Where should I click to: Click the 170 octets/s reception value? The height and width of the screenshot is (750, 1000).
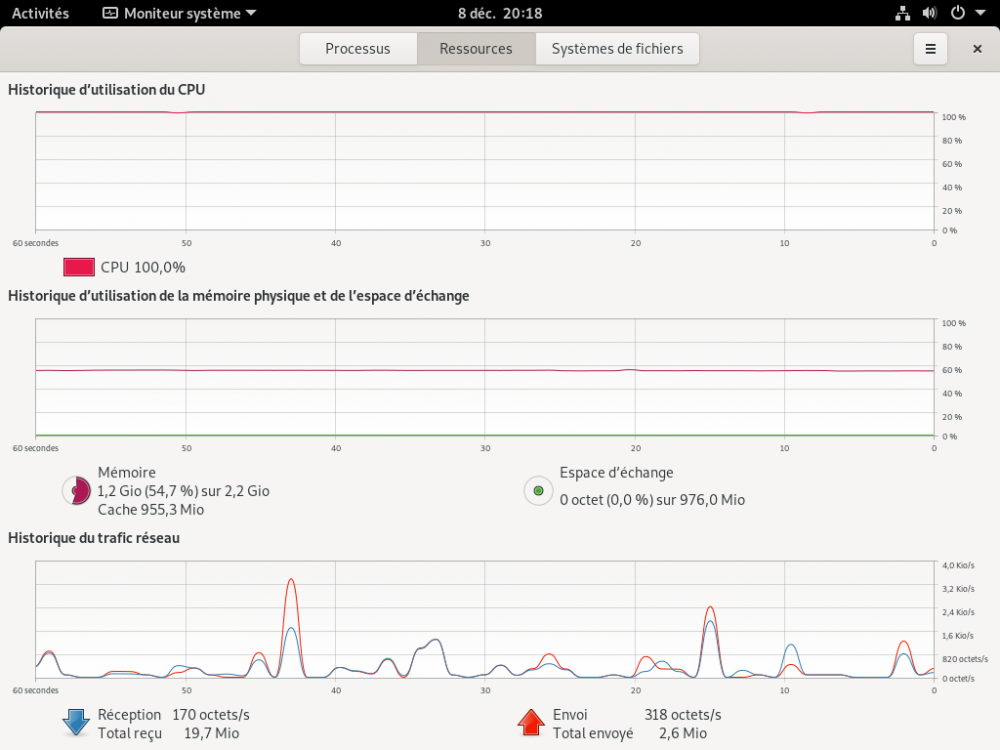(x=211, y=715)
